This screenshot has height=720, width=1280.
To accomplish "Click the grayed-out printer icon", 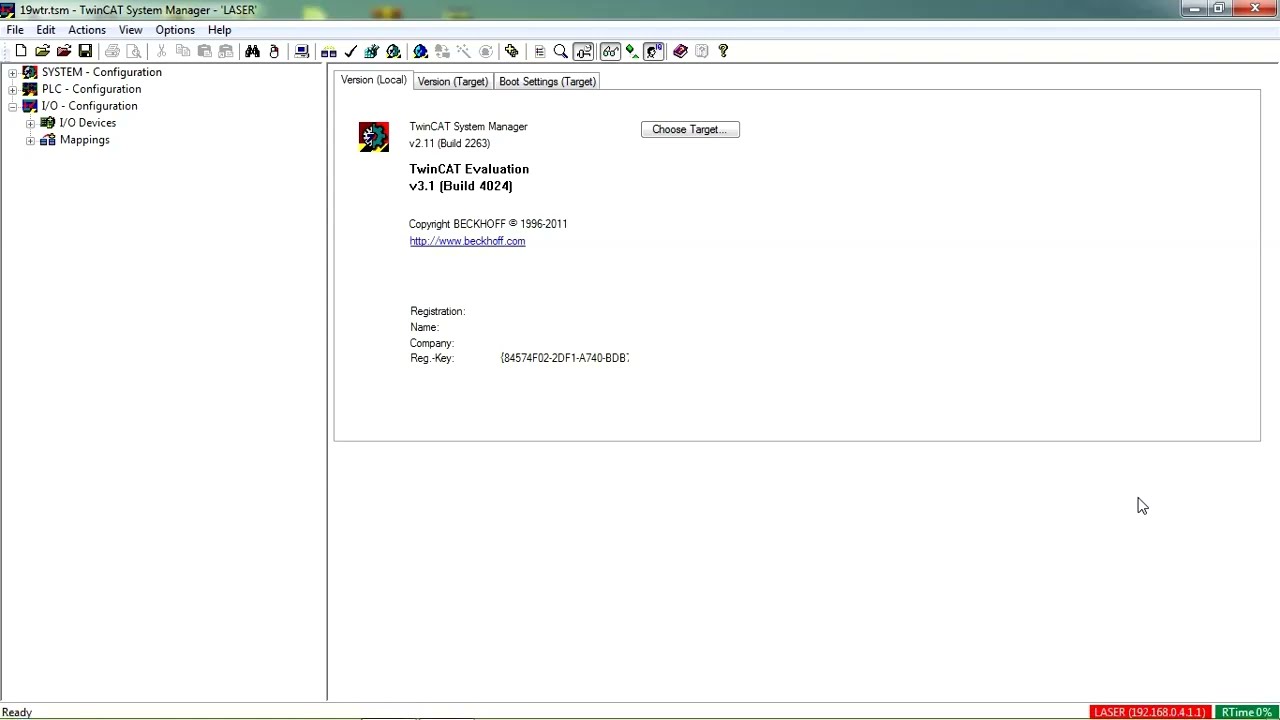I will click(x=112, y=51).
